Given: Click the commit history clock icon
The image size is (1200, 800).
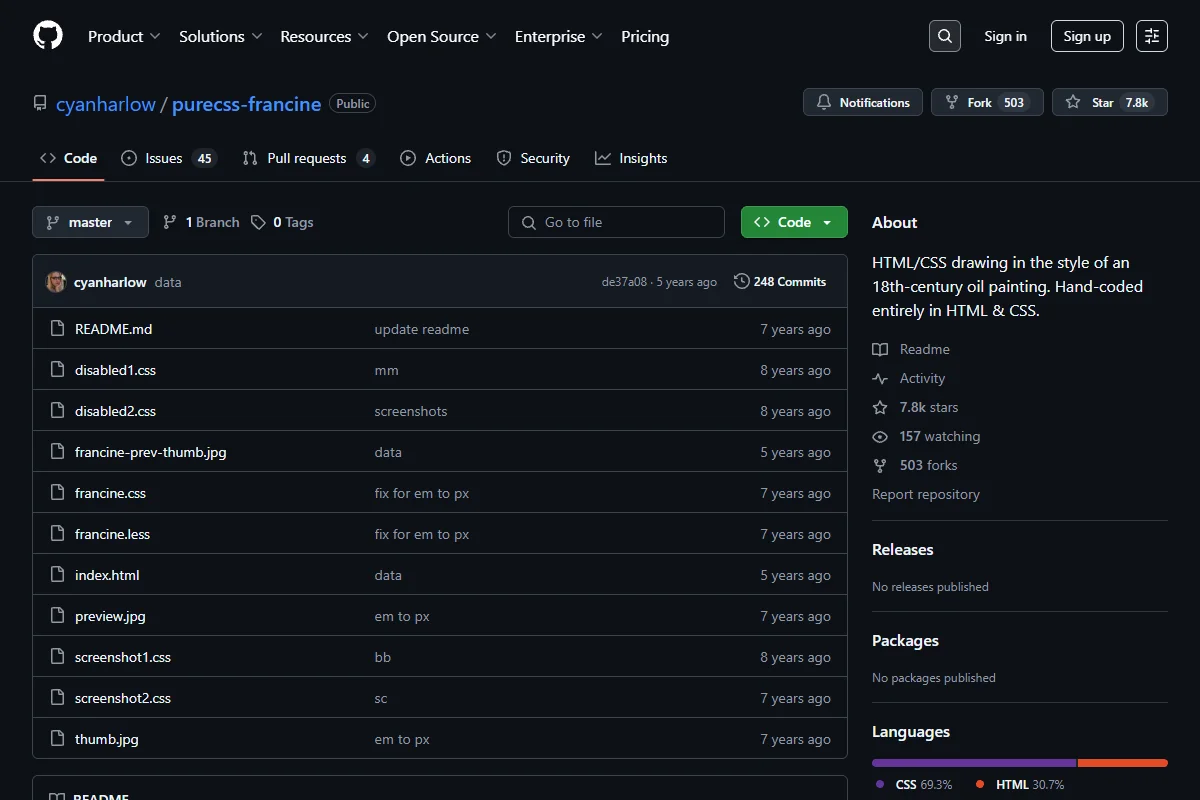Looking at the screenshot, I should click(741, 282).
